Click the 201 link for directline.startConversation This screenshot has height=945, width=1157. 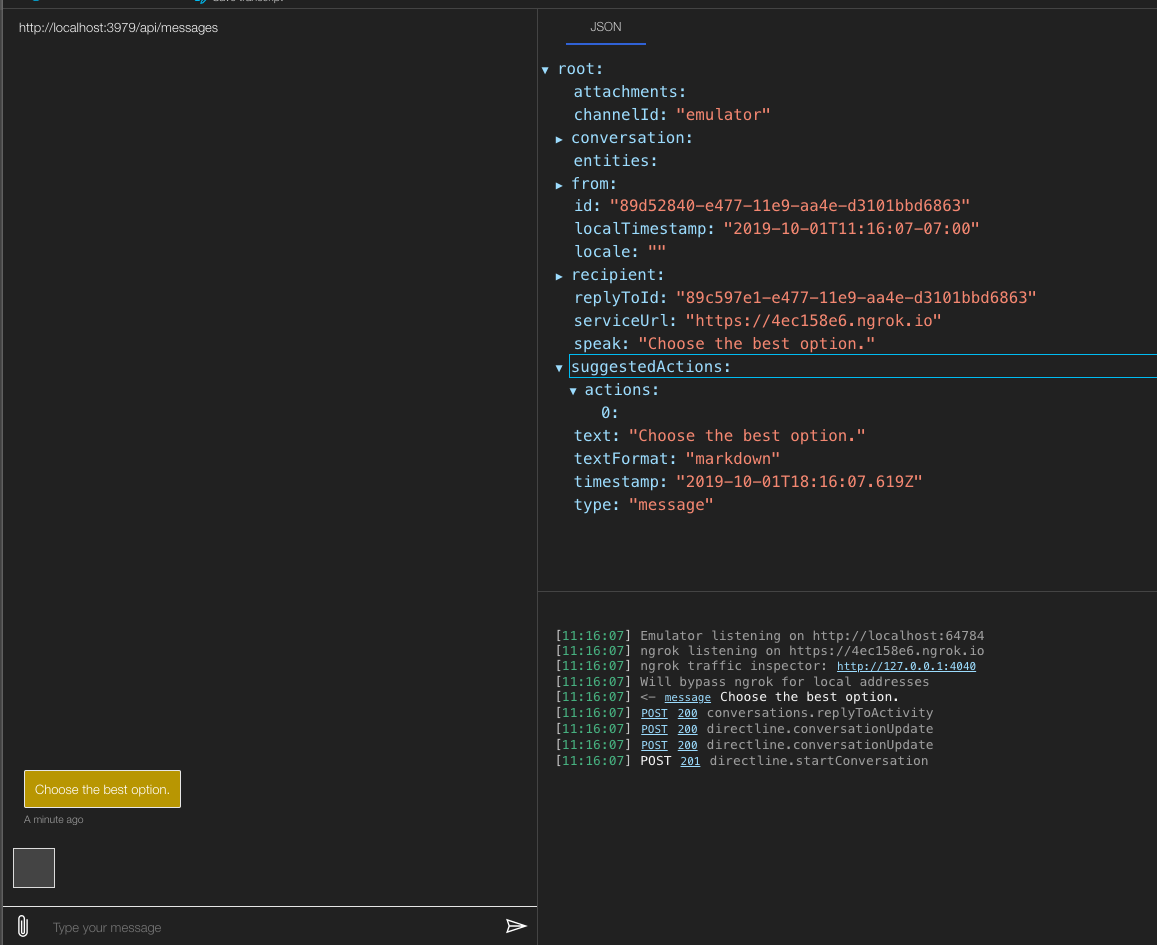pyautogui.click(x=691, y=761)
